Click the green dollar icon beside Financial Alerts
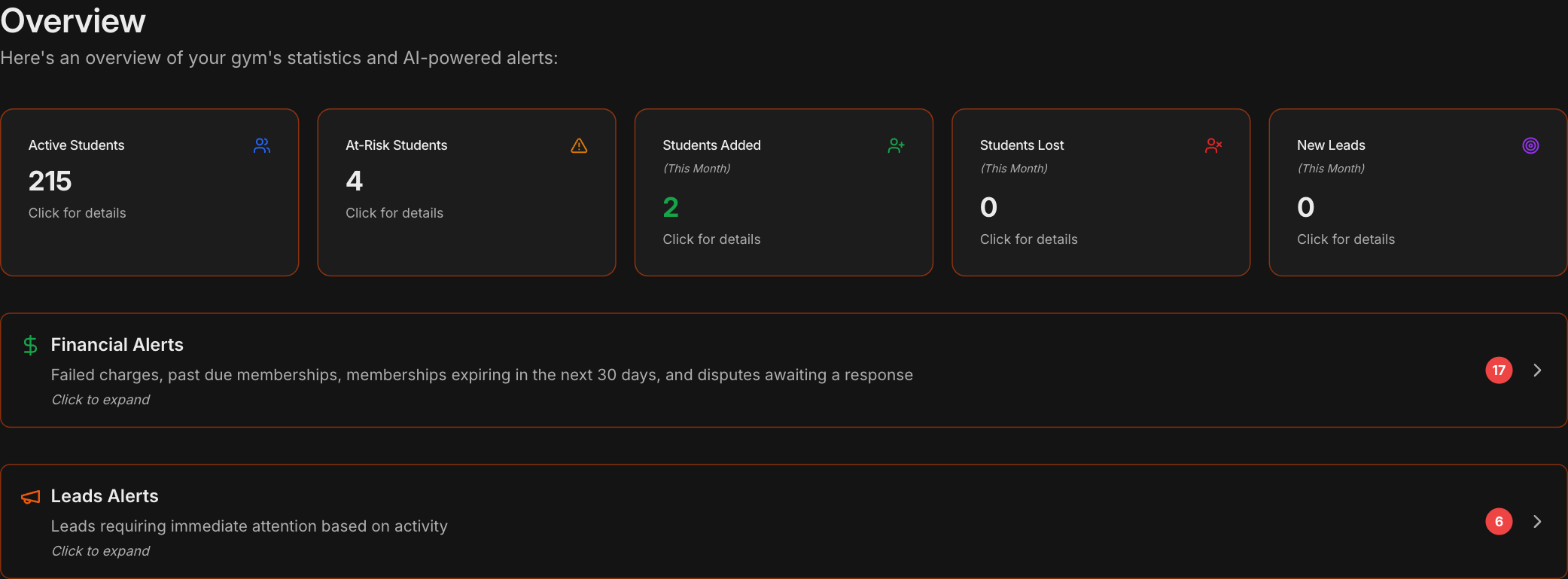This screenshot has height=579, width=1568. tap(30, 346)
